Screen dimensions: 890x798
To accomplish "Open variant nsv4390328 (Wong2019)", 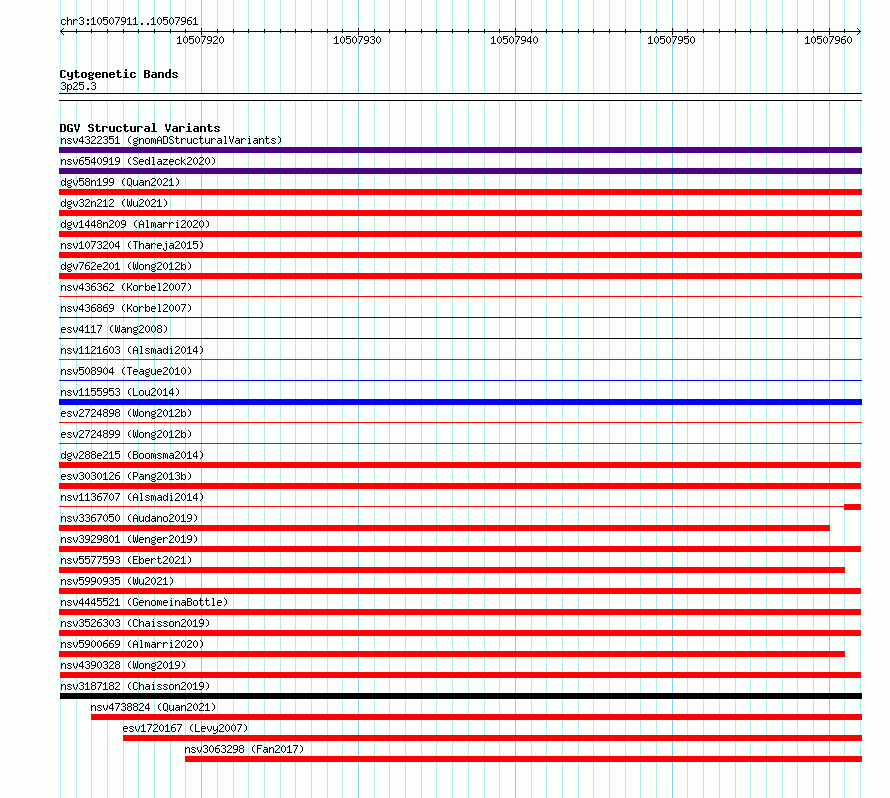I will pyautogui.click(x=123, y=665).
